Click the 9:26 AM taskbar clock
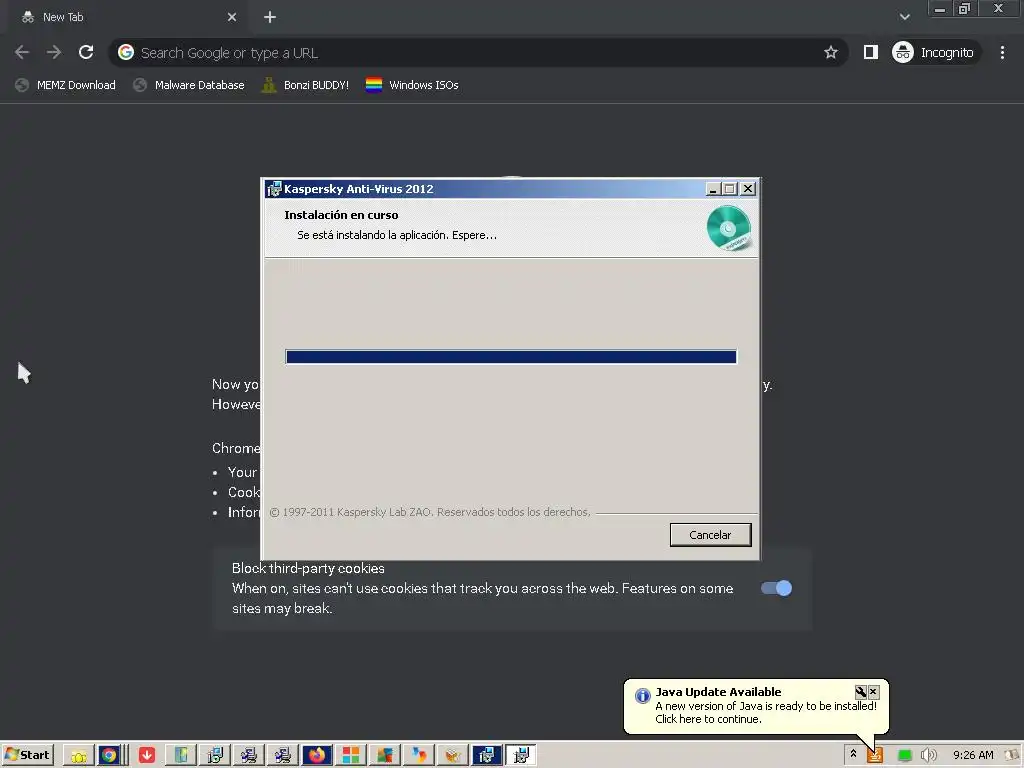The image size is (1024, 768). point(973,756)
